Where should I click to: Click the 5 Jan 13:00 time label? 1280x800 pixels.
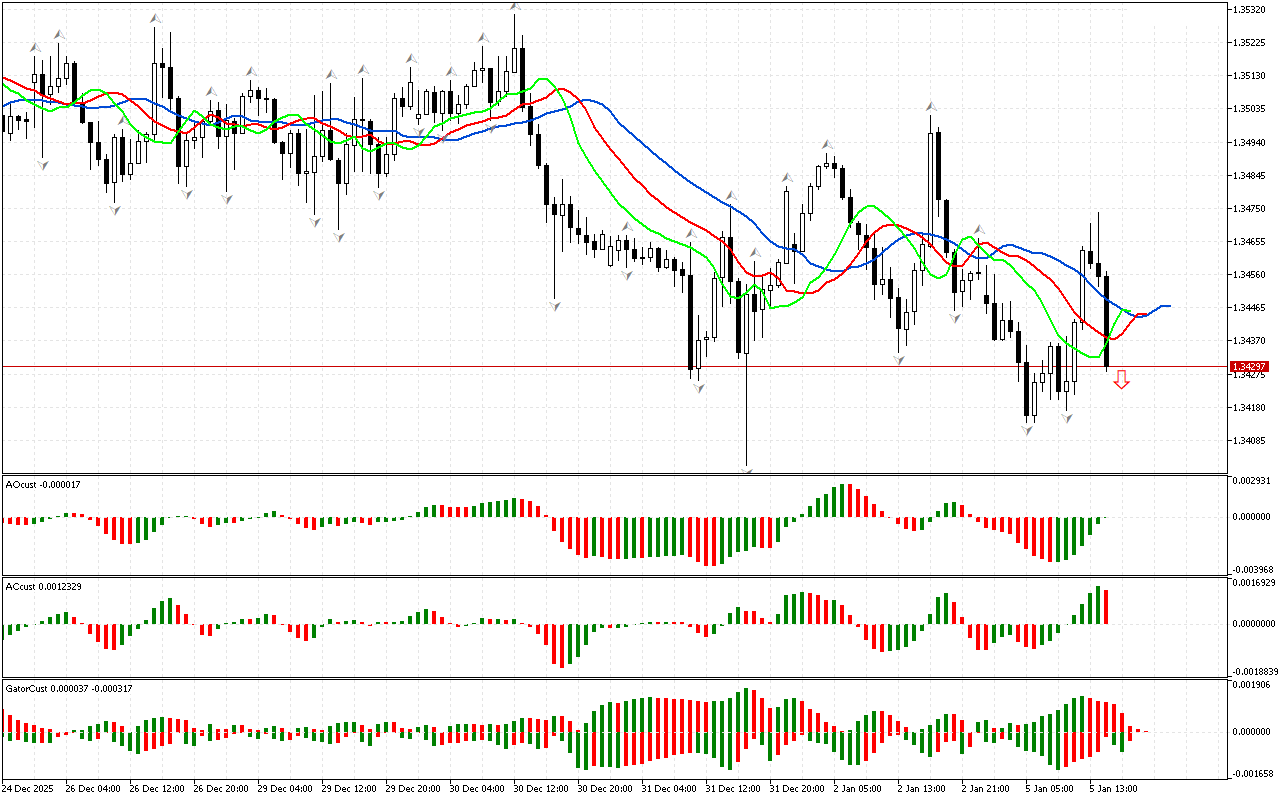[x=1113, y=788]
